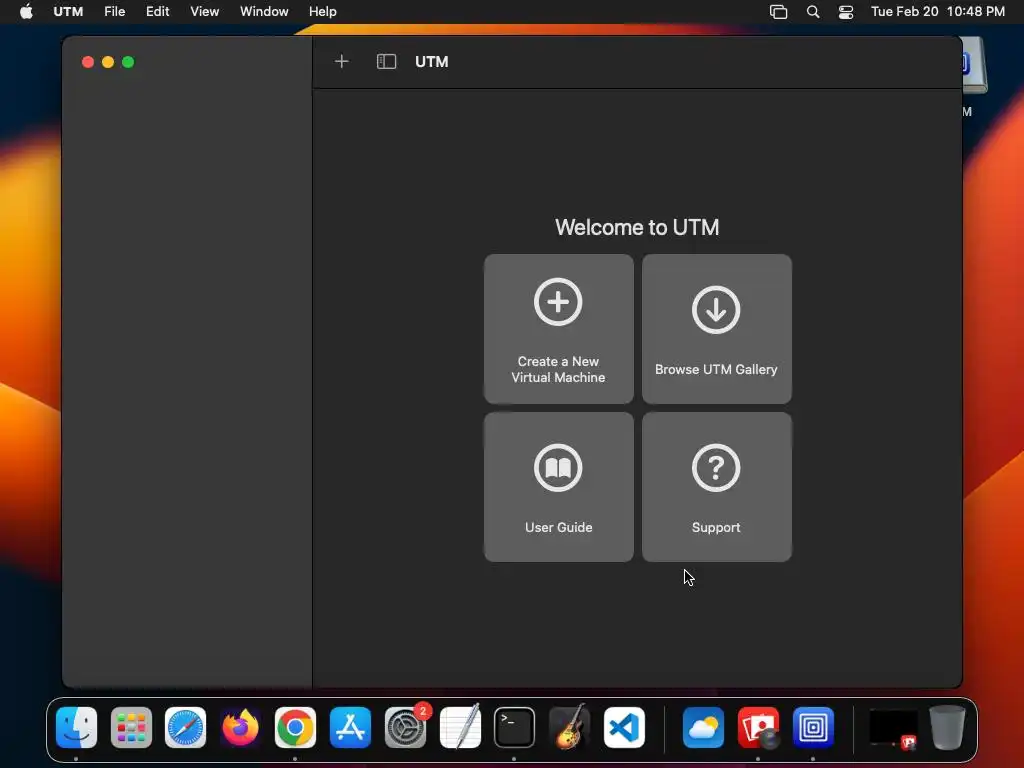Minimize the UTM window with yellow button
This screenshot has width=1024, height=768.
click(x=108, y=62)
